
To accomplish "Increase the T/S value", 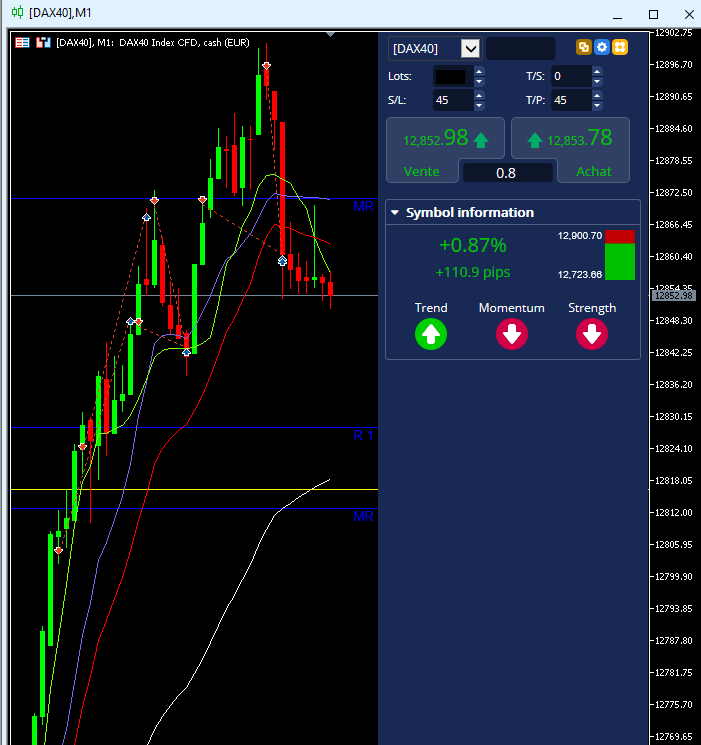I will (597, 72).
